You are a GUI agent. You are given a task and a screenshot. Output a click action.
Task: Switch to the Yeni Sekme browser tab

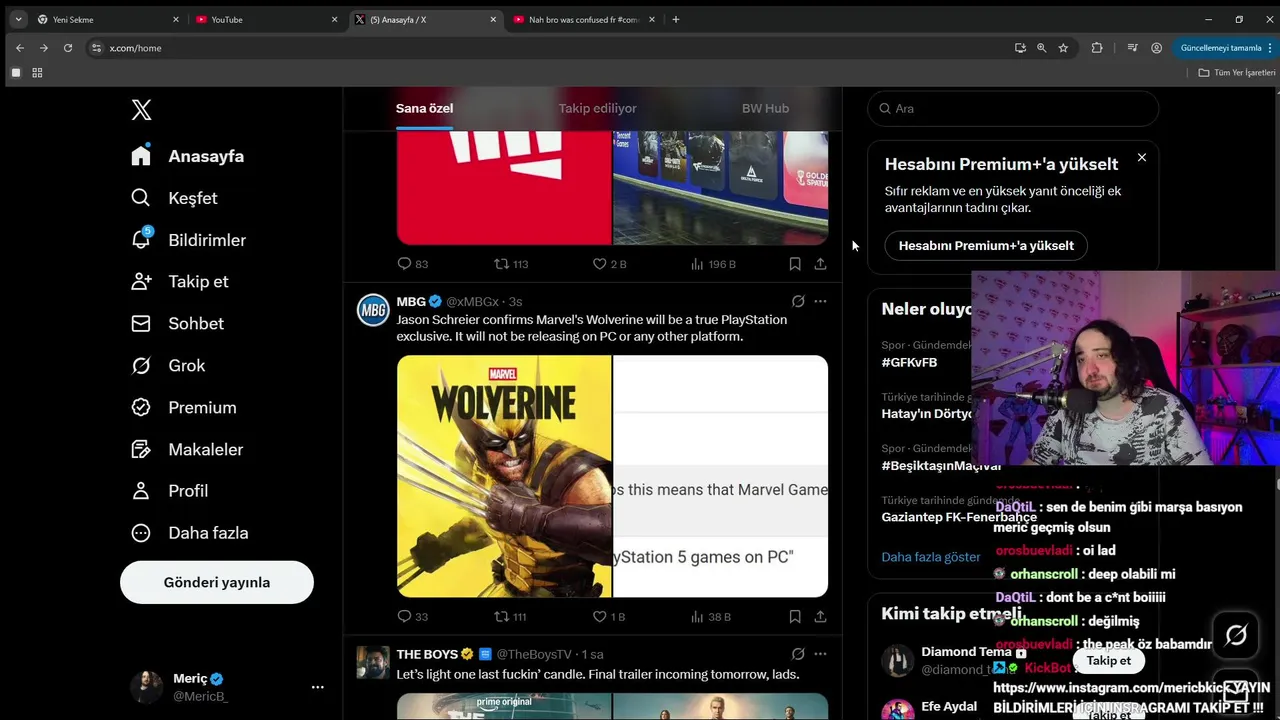coord(106,19)
